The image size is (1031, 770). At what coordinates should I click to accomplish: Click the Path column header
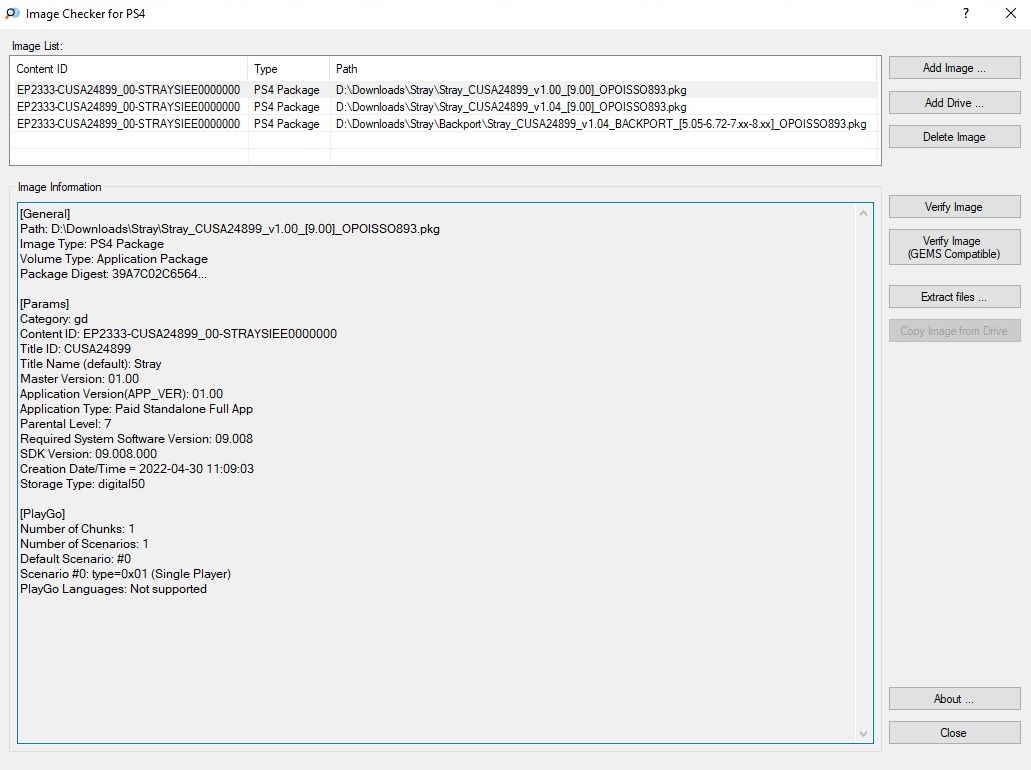click(x=604, y=68)
